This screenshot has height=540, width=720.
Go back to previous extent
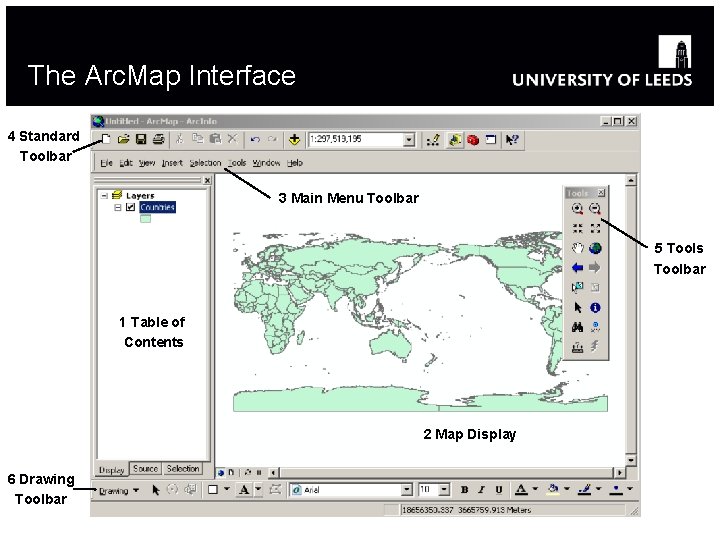578,268
